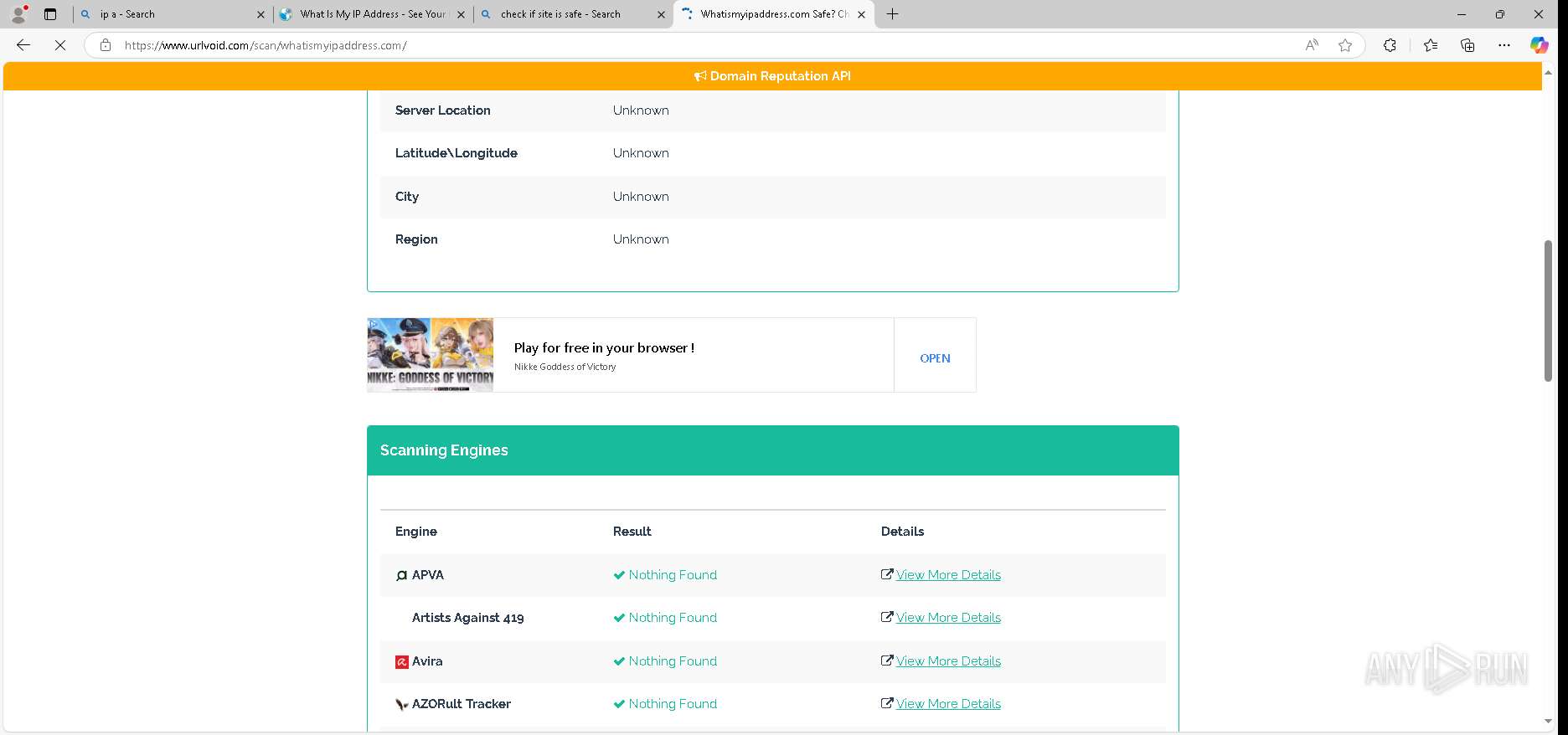Click external link icon in Artists Against 419 row
The height and width of the screenshot is (735, 1568).
pyautogui.click(x=887, y=617)
